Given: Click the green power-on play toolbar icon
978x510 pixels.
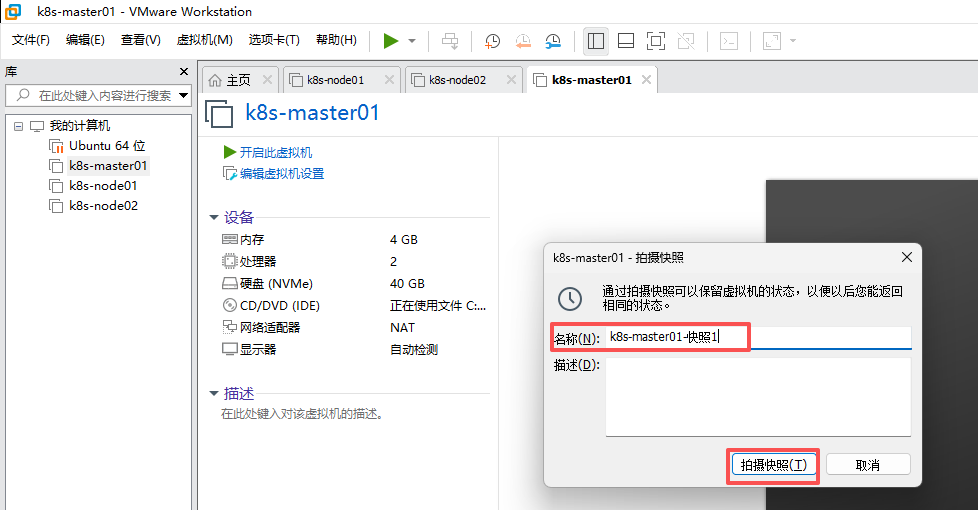Looking at the screenshot, I should tap(390, 41).
